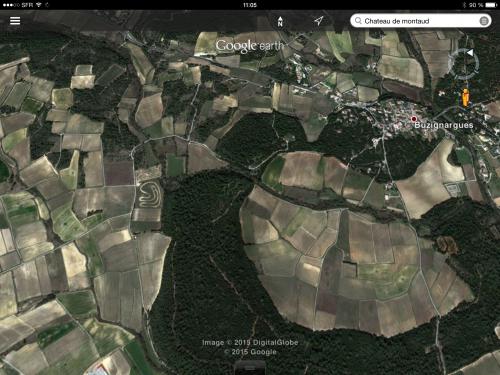
Task: Tap inside the look-around compass ring
Action: click(x=464, y=64)
